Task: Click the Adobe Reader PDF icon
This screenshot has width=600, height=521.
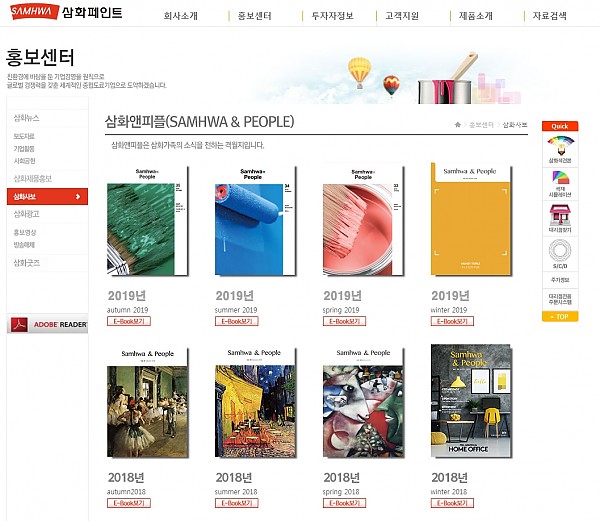Action: 19,324
